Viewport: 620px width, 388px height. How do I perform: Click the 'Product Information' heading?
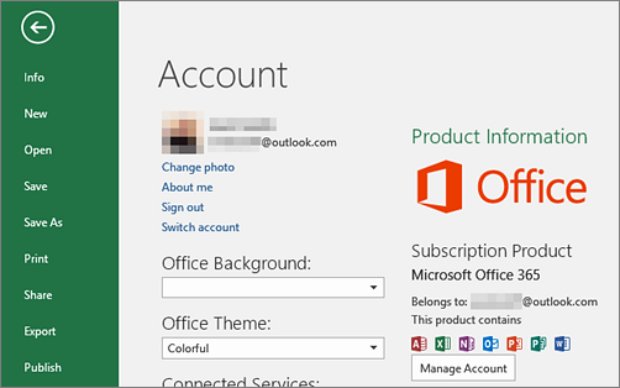pyautogui.click(x=499, y=137)
